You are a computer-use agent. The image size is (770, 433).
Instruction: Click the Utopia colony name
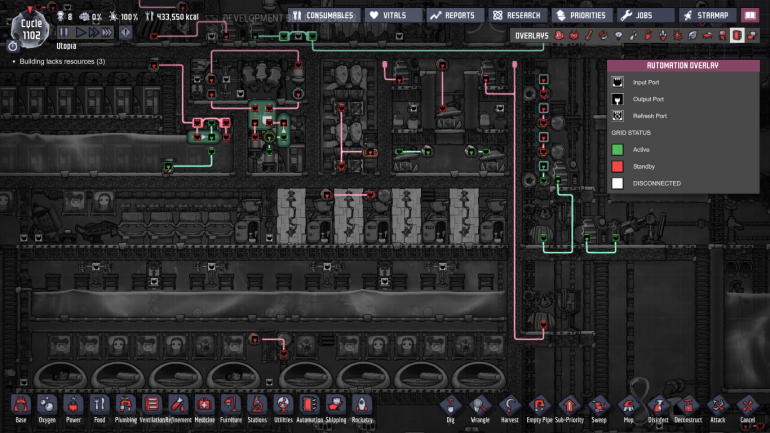66,46
